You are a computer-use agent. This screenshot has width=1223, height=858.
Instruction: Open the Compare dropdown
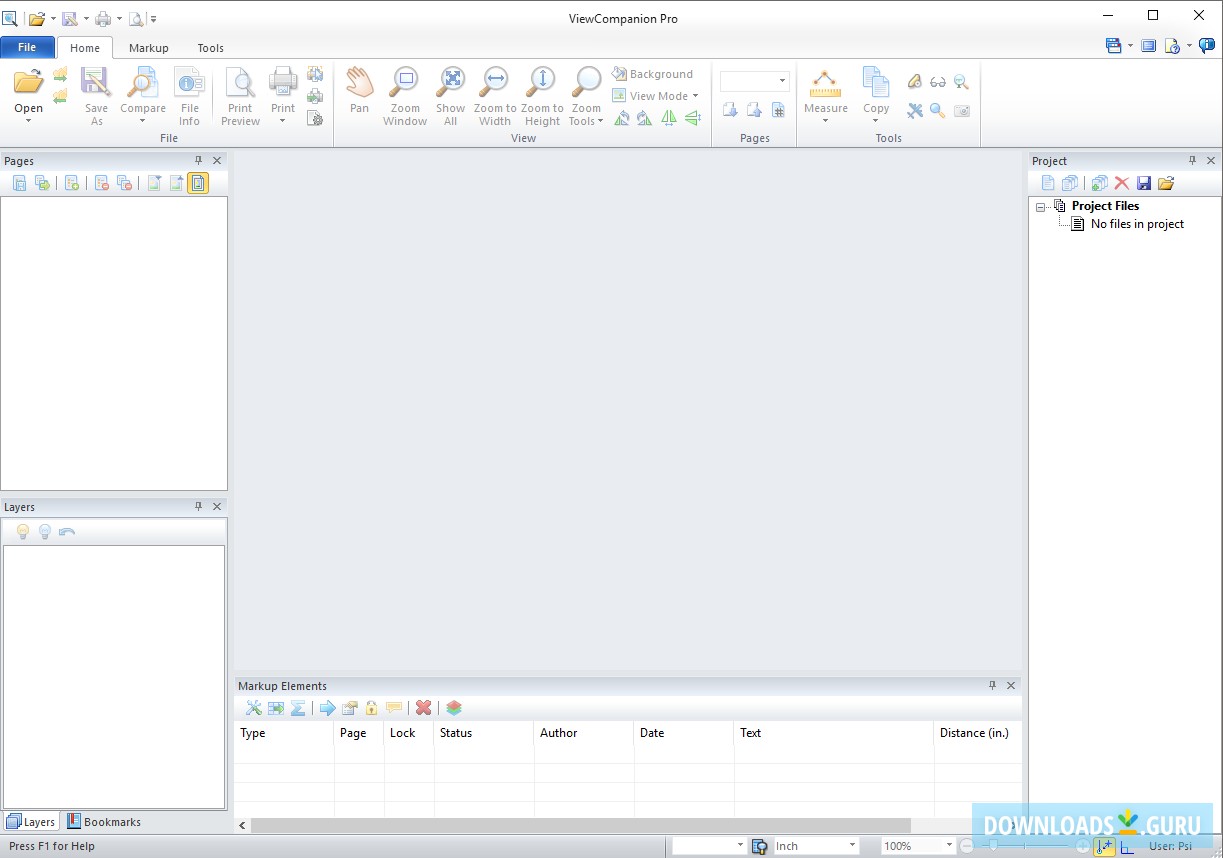click(143, 121)
